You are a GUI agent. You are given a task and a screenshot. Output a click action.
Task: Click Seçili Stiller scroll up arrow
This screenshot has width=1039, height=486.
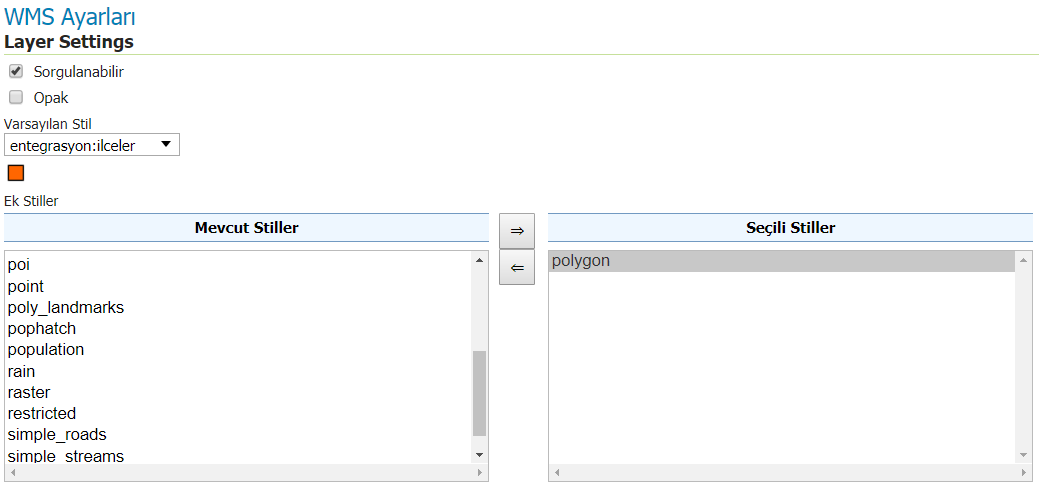click(1024, 260)
